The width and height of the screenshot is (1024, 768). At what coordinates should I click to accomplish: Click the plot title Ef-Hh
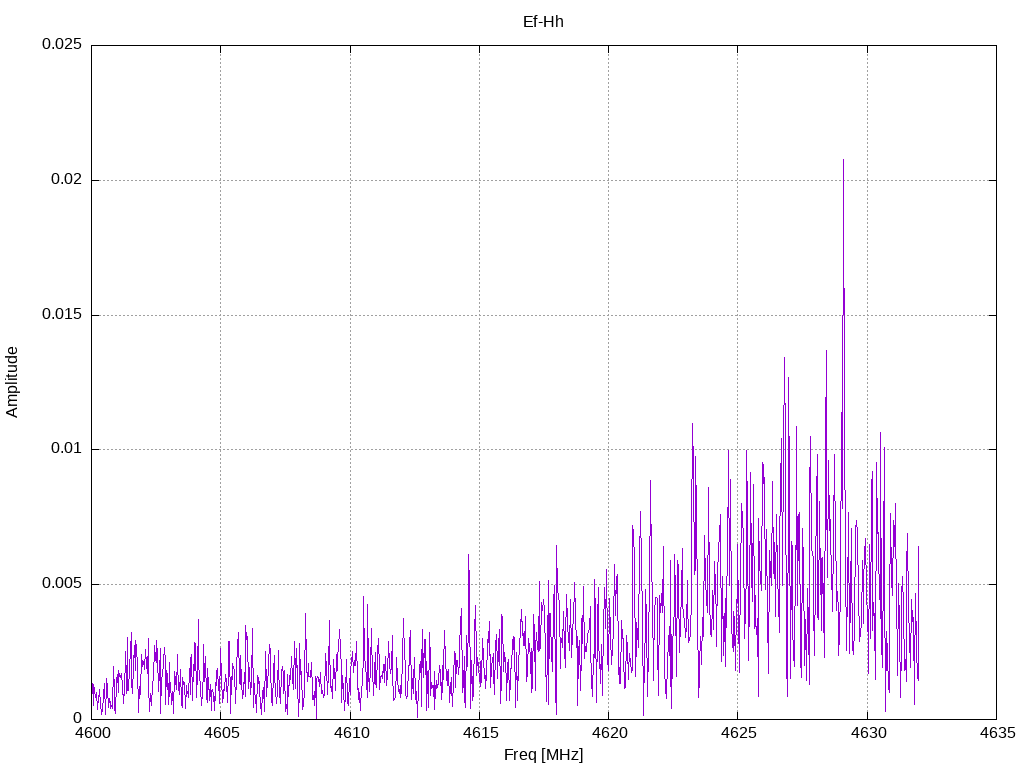(x=543, y=21)
